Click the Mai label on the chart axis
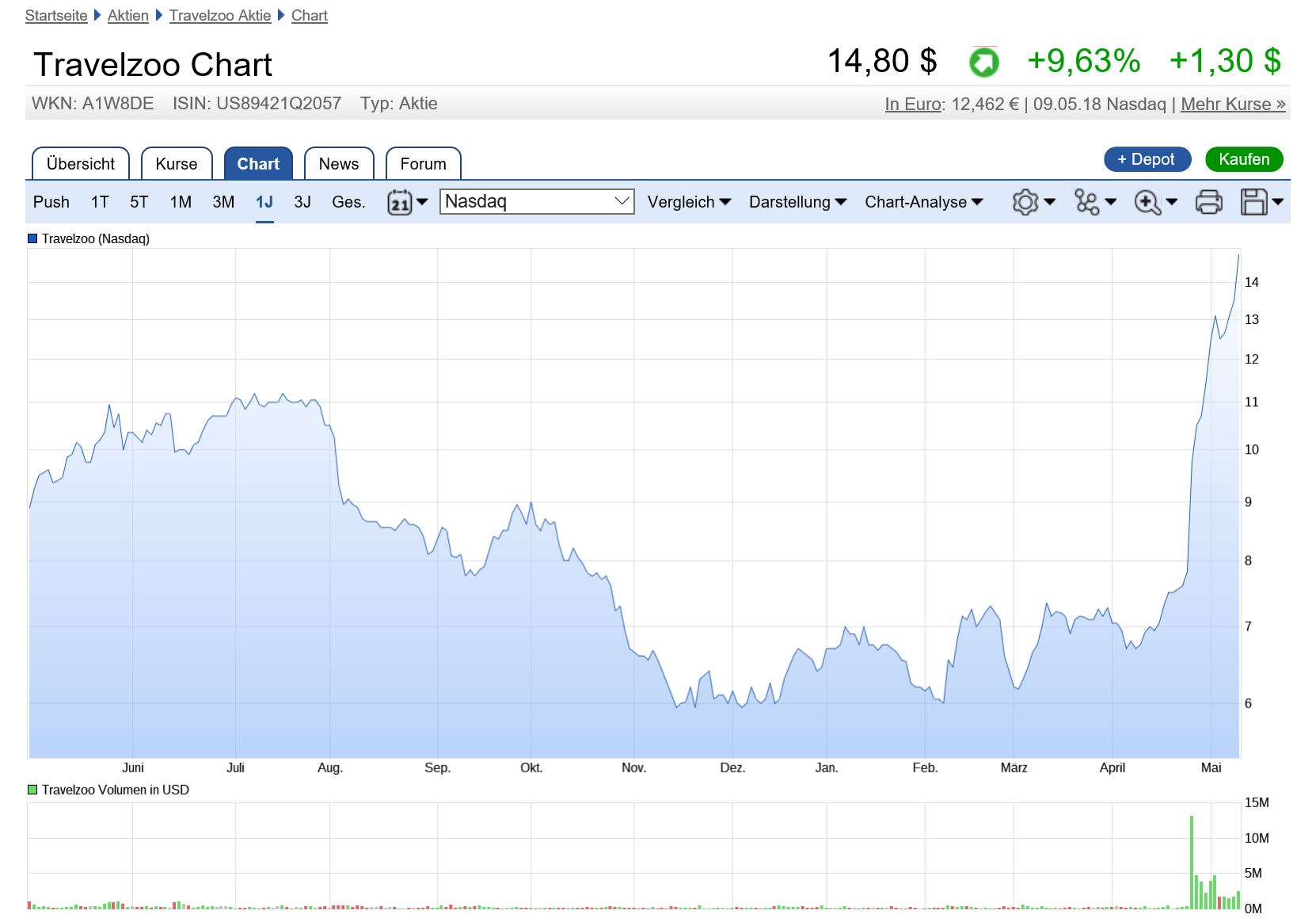1316x922 pixels. pyautogui.click(x=1211, y=768)
